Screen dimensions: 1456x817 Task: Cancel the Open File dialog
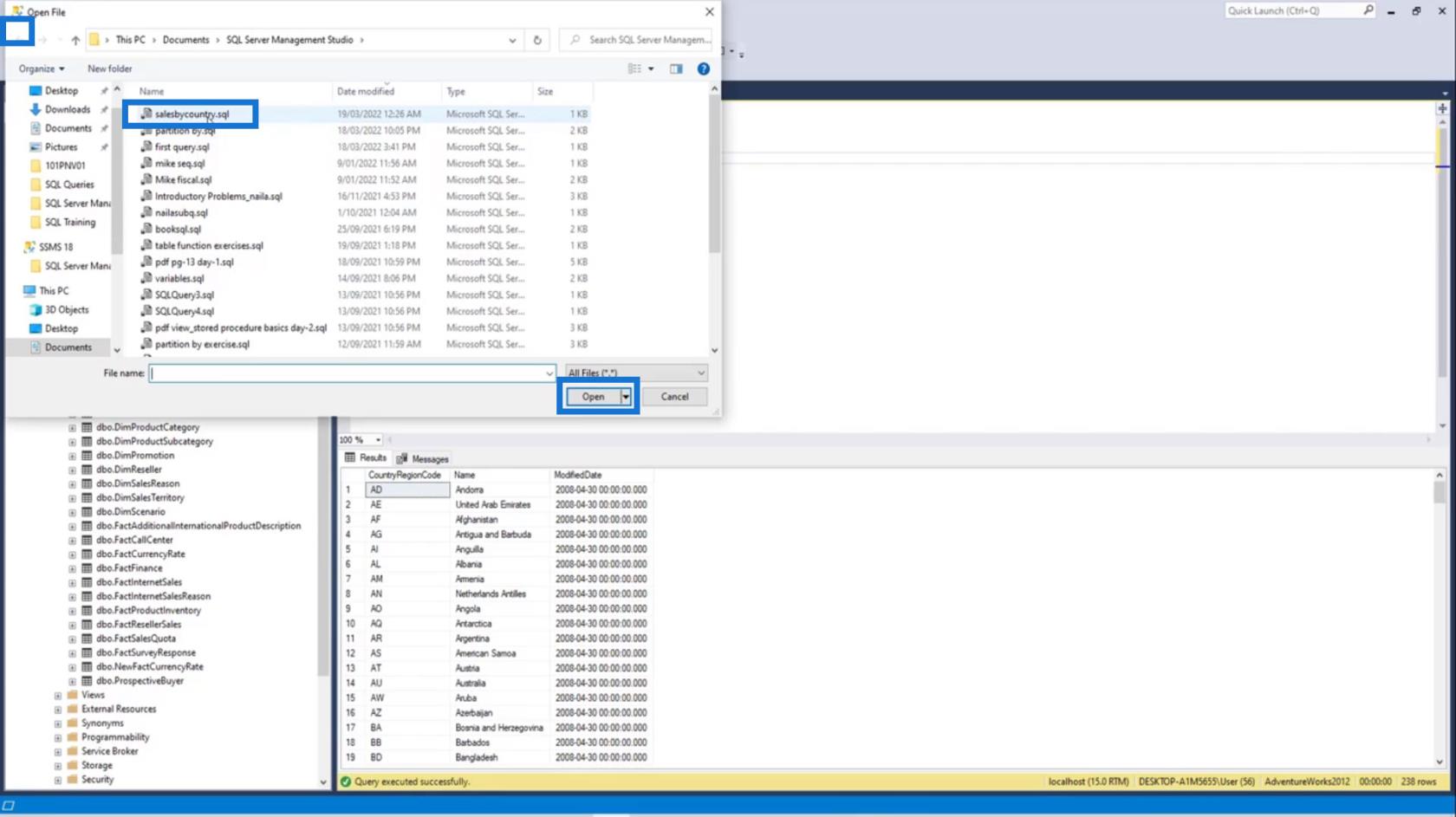click(x=674, y=397)
